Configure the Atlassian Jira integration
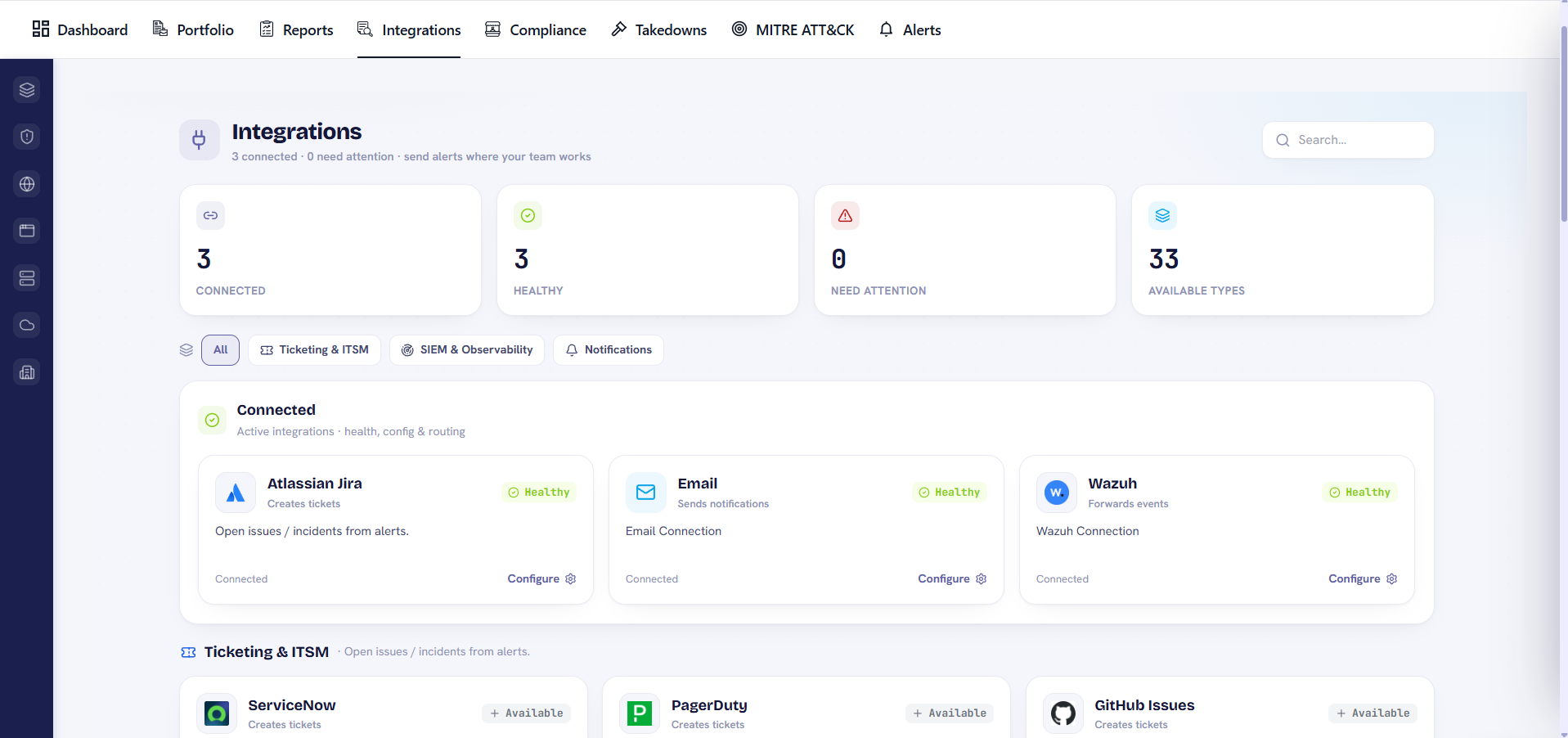 pos(541,578)
